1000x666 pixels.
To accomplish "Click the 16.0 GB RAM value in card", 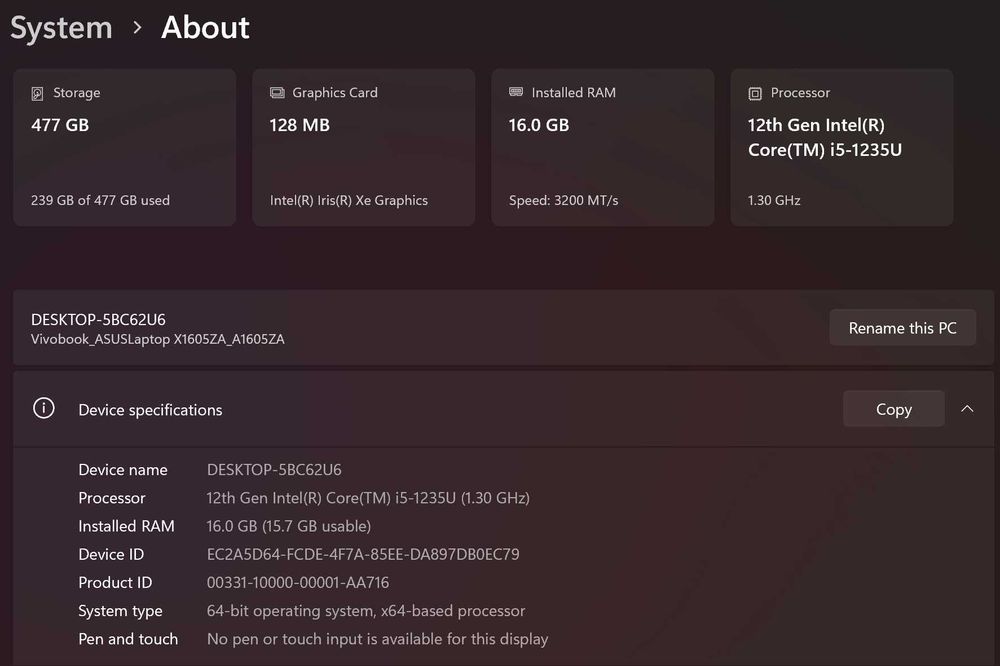I will coord(539,125).
